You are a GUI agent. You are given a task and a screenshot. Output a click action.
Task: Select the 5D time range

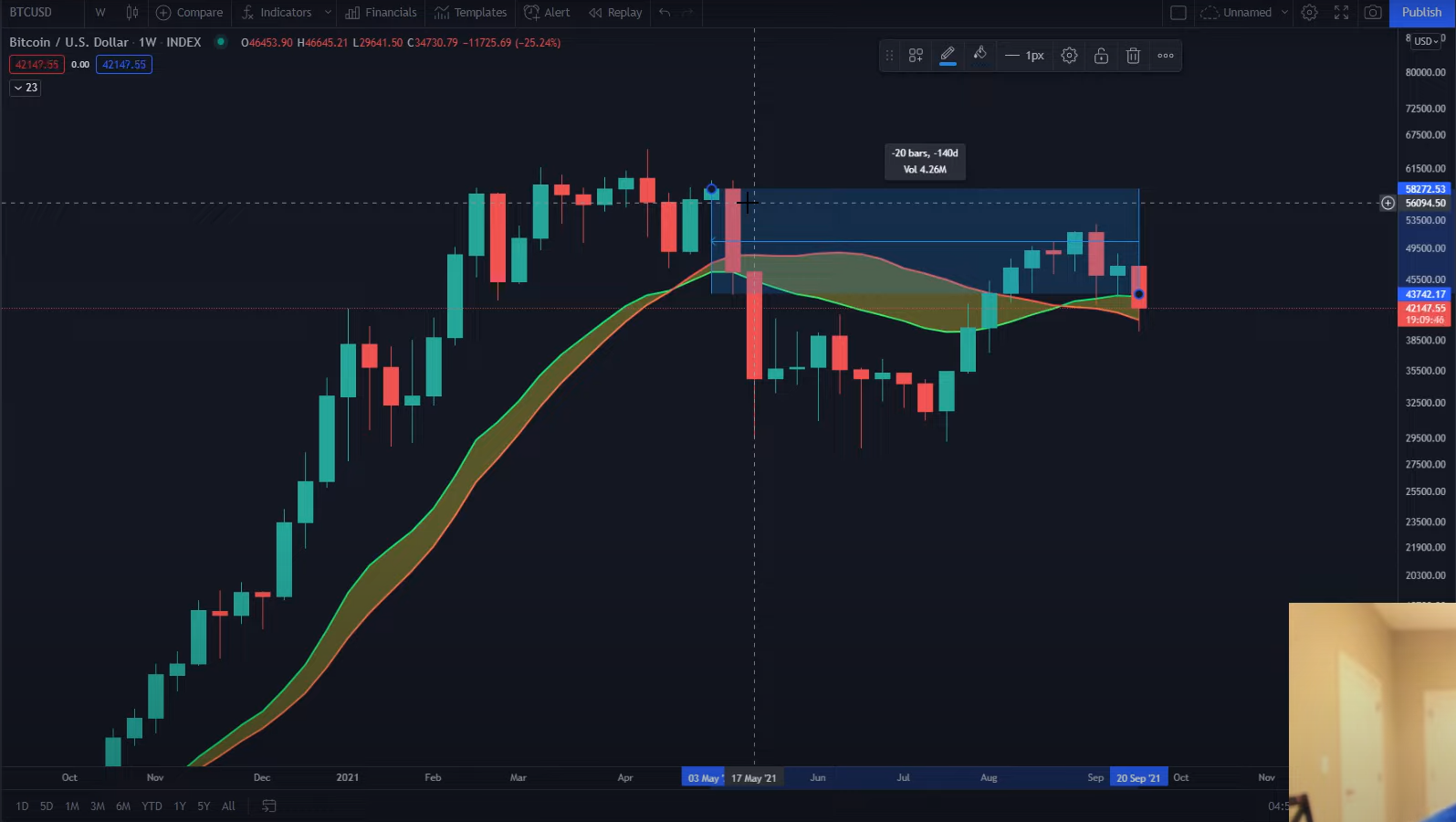[47, 806]
